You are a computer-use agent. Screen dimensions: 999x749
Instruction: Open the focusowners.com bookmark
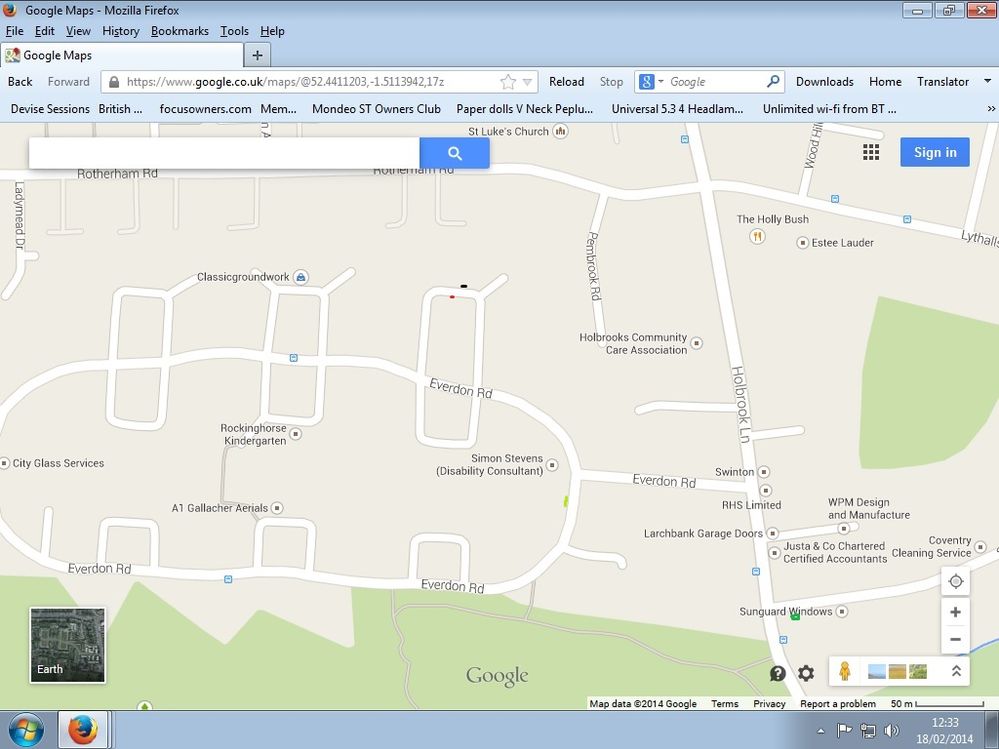(205, 109)
